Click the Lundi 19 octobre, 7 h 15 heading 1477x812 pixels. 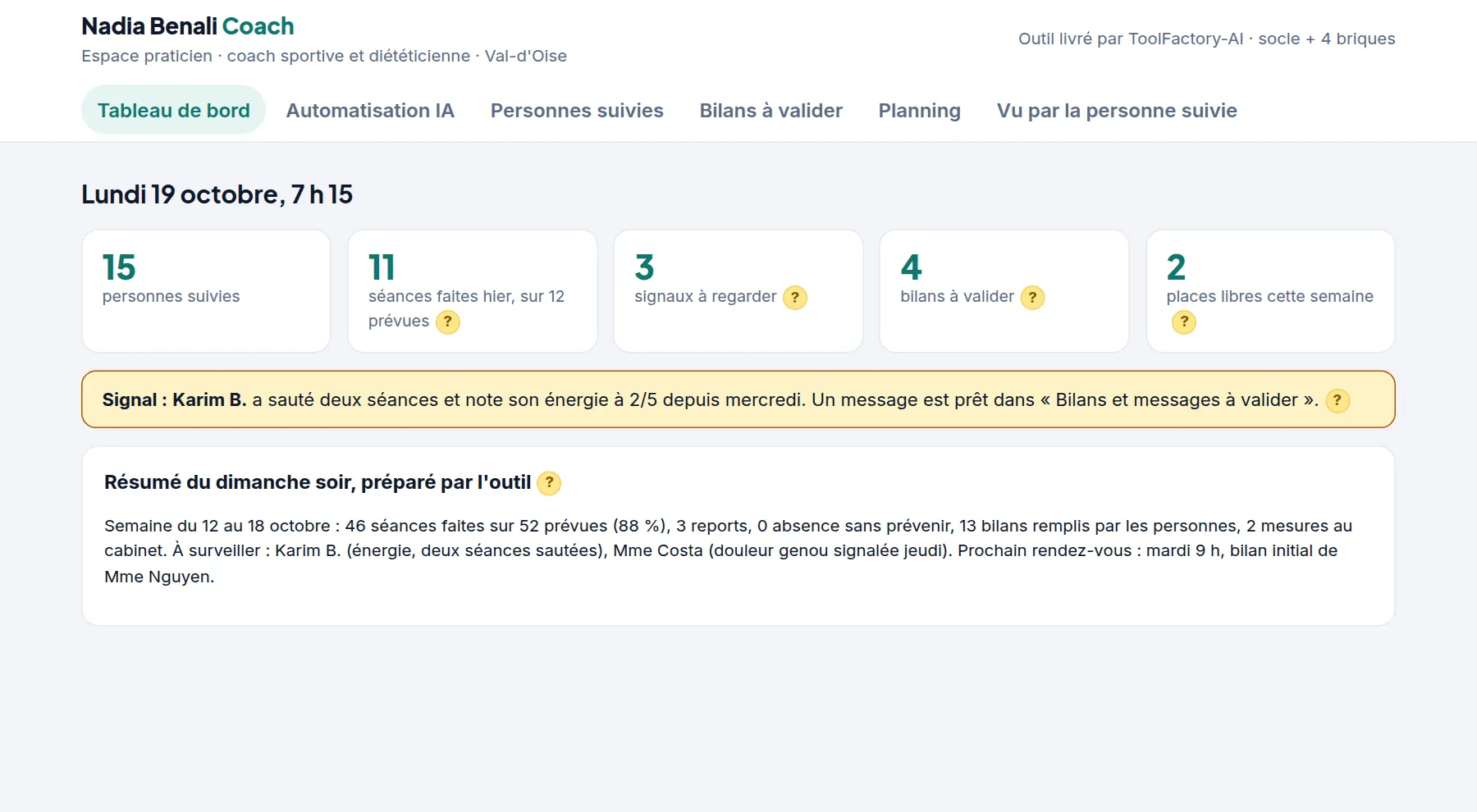tap(217, 194)
